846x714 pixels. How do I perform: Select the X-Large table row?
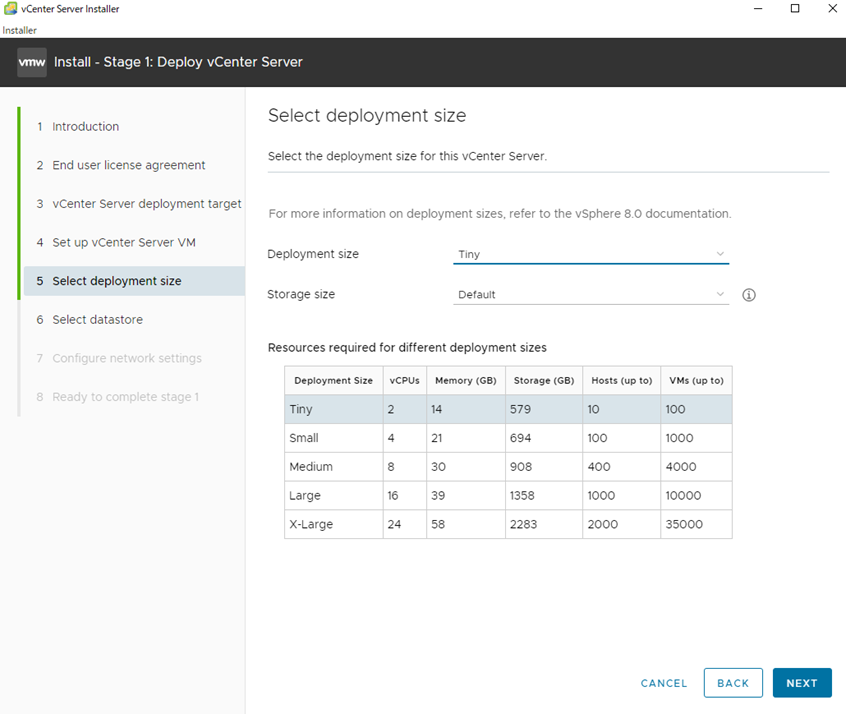pyautogui.click(x=507, y=524)
